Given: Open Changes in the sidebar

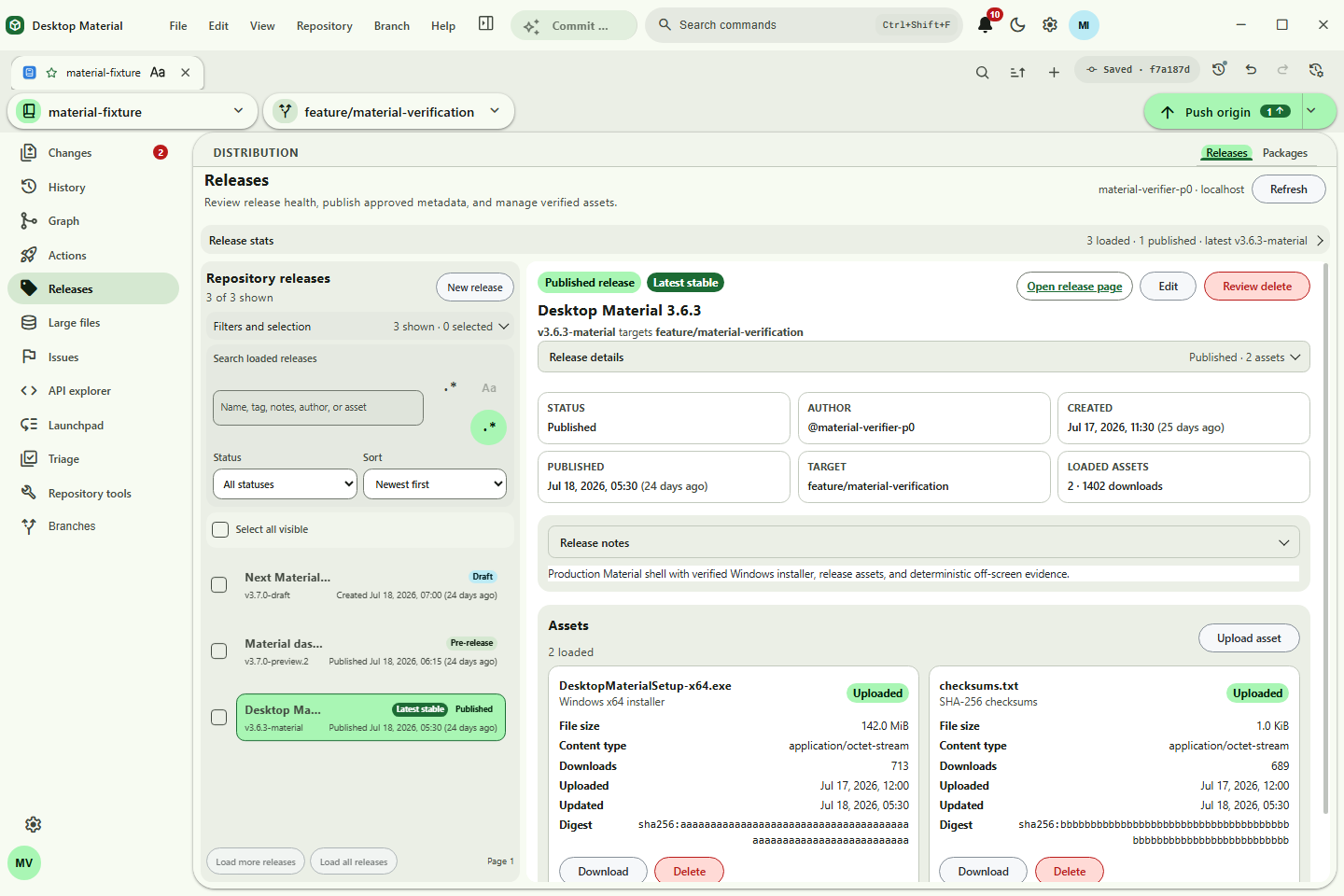Looking at the screenshot, I should [93, 153].
